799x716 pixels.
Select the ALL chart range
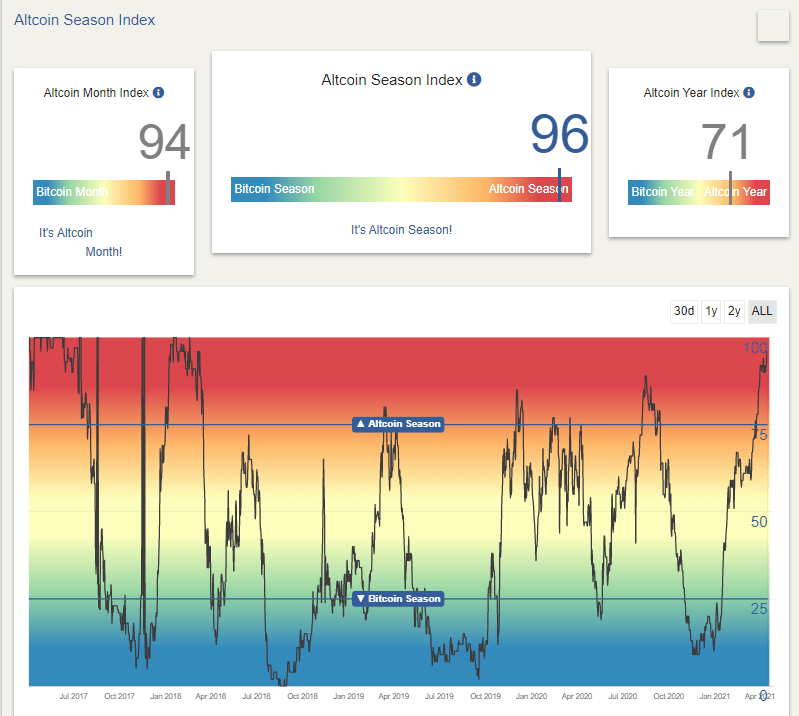coord(762,311)
